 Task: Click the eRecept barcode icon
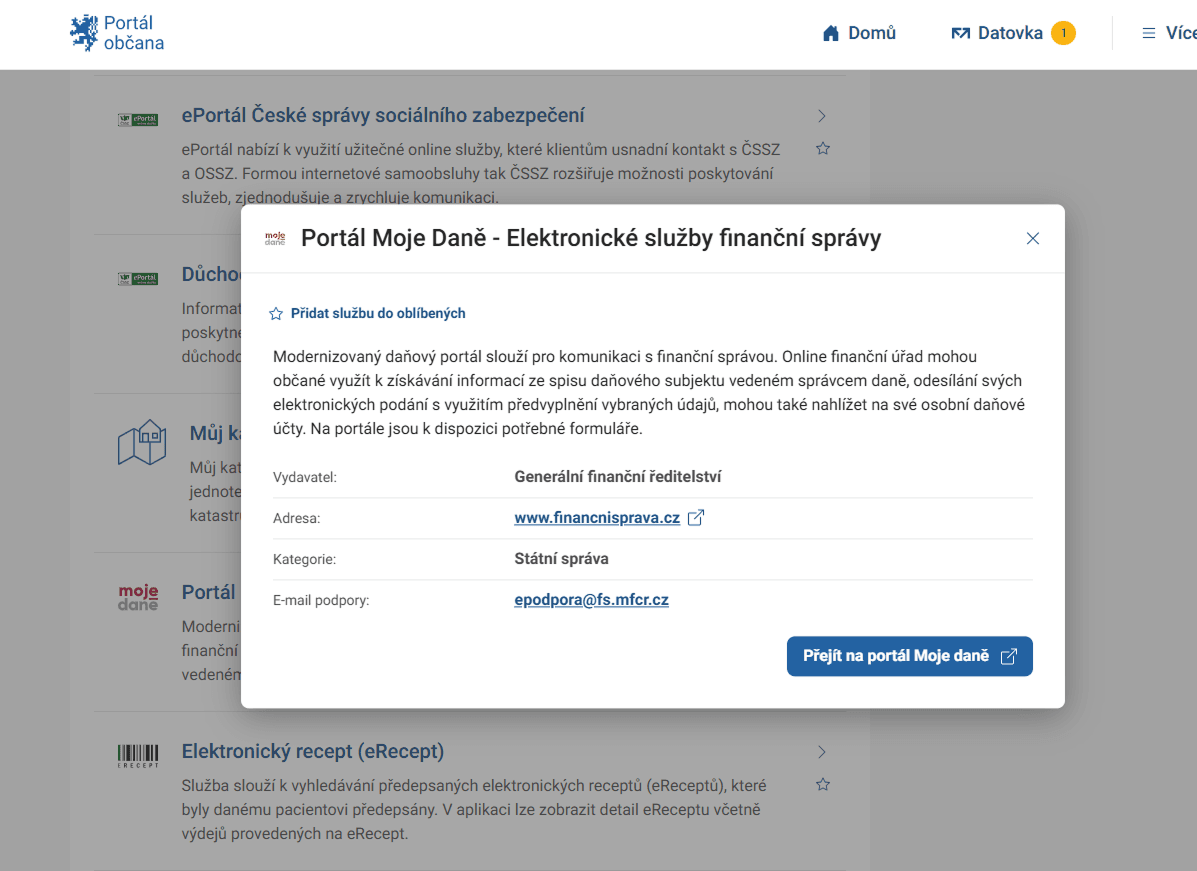(138, 756)
